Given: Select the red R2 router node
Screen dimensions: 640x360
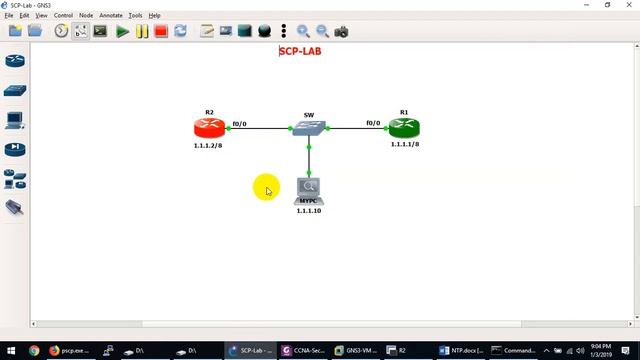Looking at the screenshot, I should coord(209,128).
